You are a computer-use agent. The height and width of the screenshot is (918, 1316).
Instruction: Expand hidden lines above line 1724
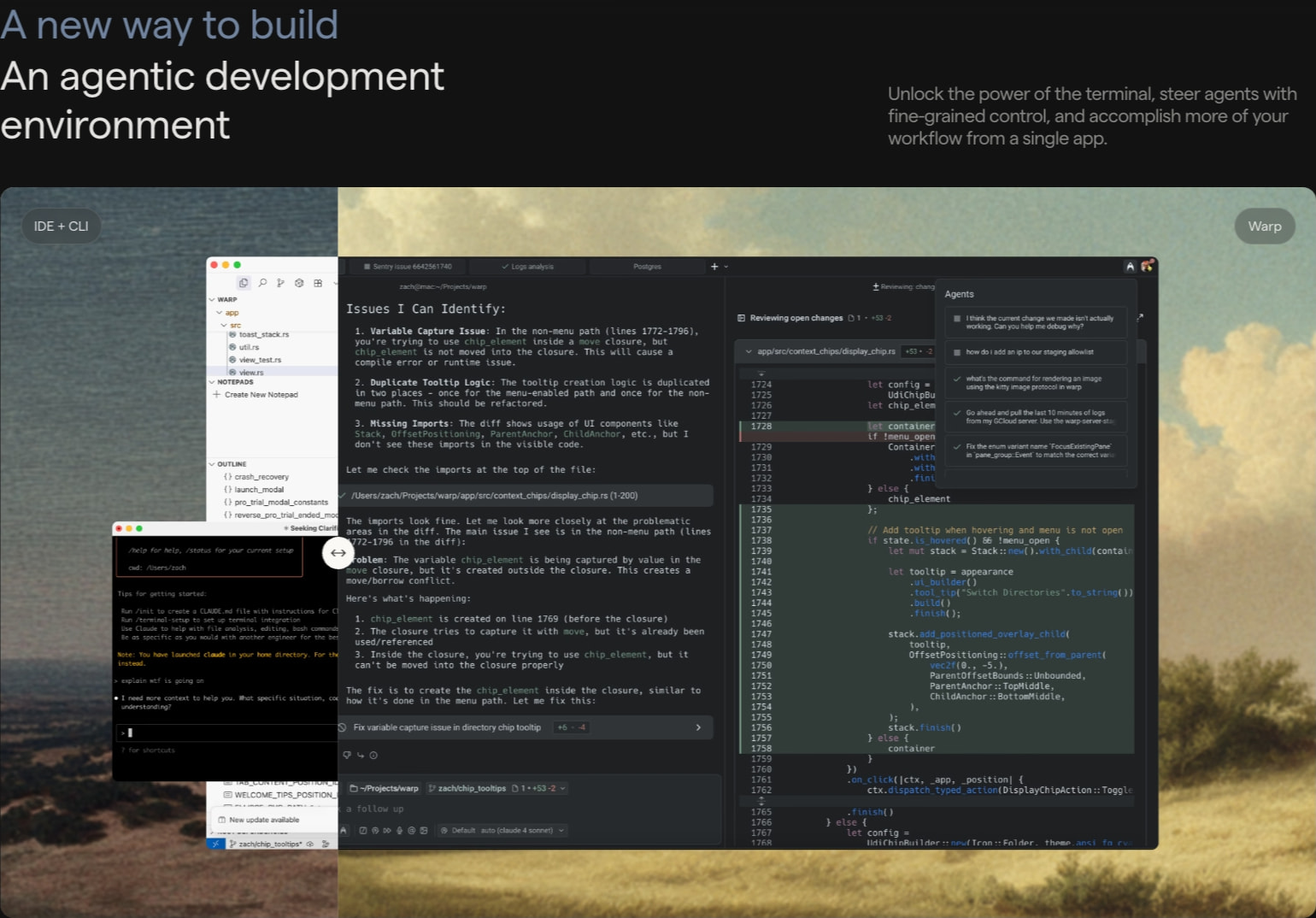click(x=761, y=374)
